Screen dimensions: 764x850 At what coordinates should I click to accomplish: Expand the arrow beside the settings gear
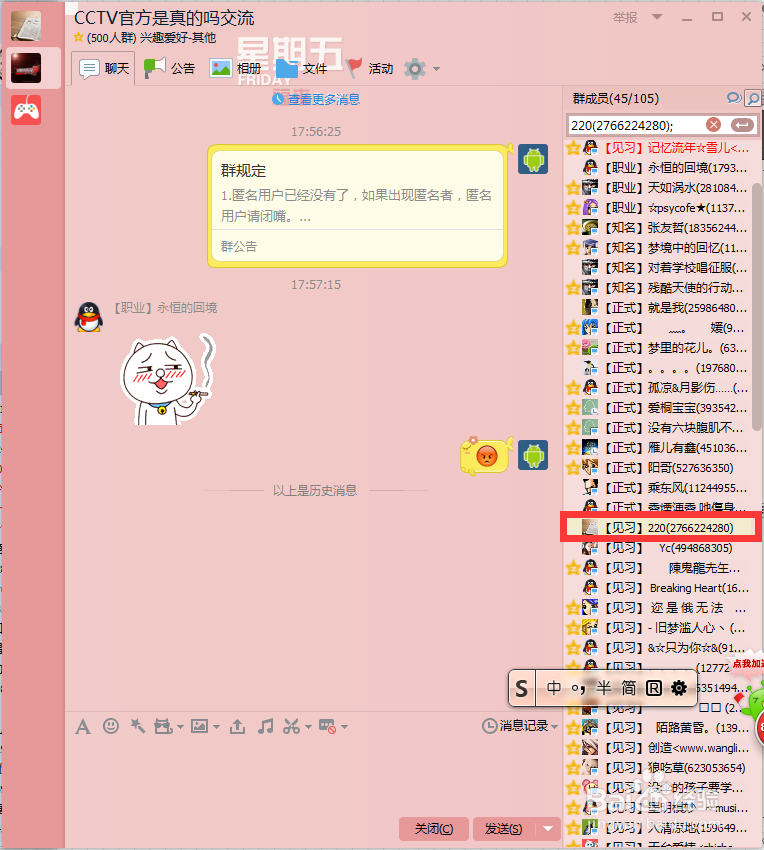[x=436, y=69]
